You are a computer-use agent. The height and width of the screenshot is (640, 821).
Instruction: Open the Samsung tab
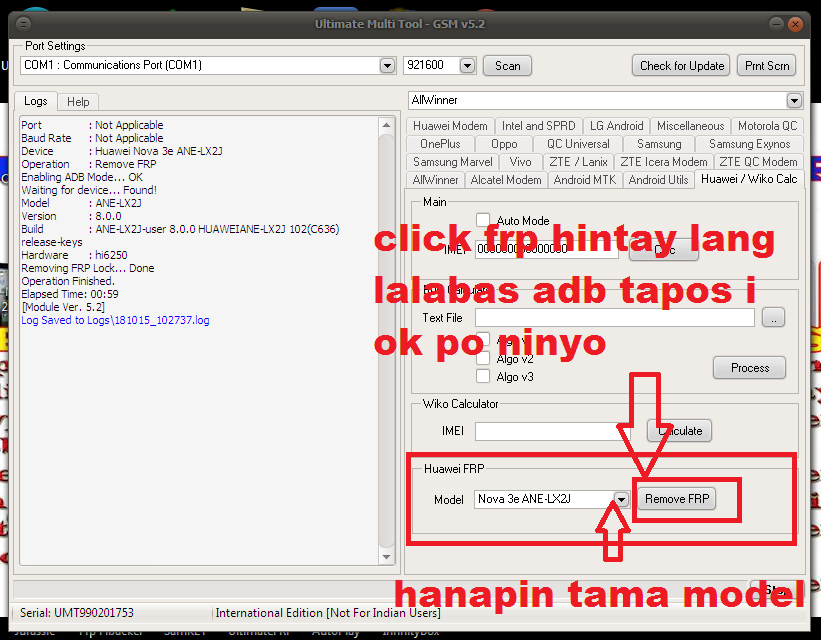(659, 144)
